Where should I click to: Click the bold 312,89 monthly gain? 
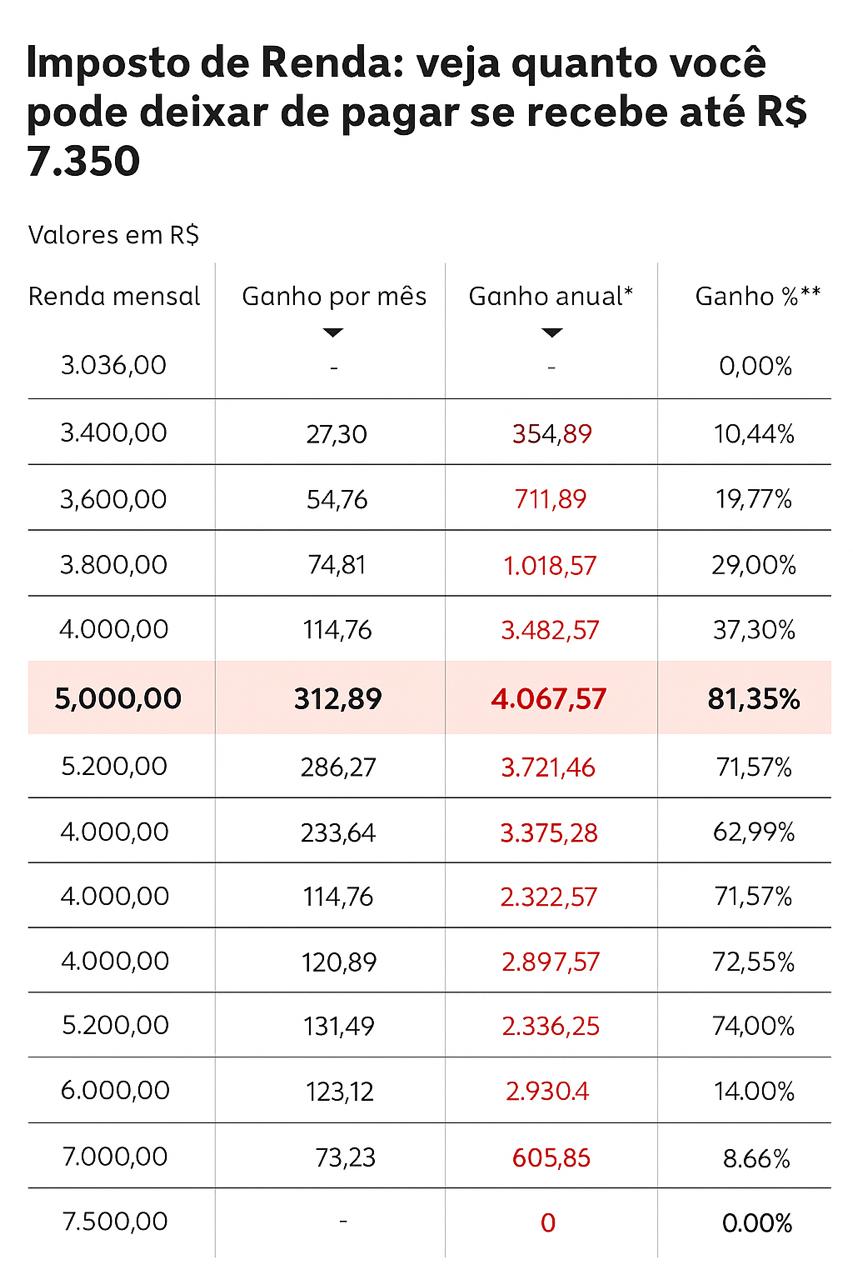click(x=338, y=699)
